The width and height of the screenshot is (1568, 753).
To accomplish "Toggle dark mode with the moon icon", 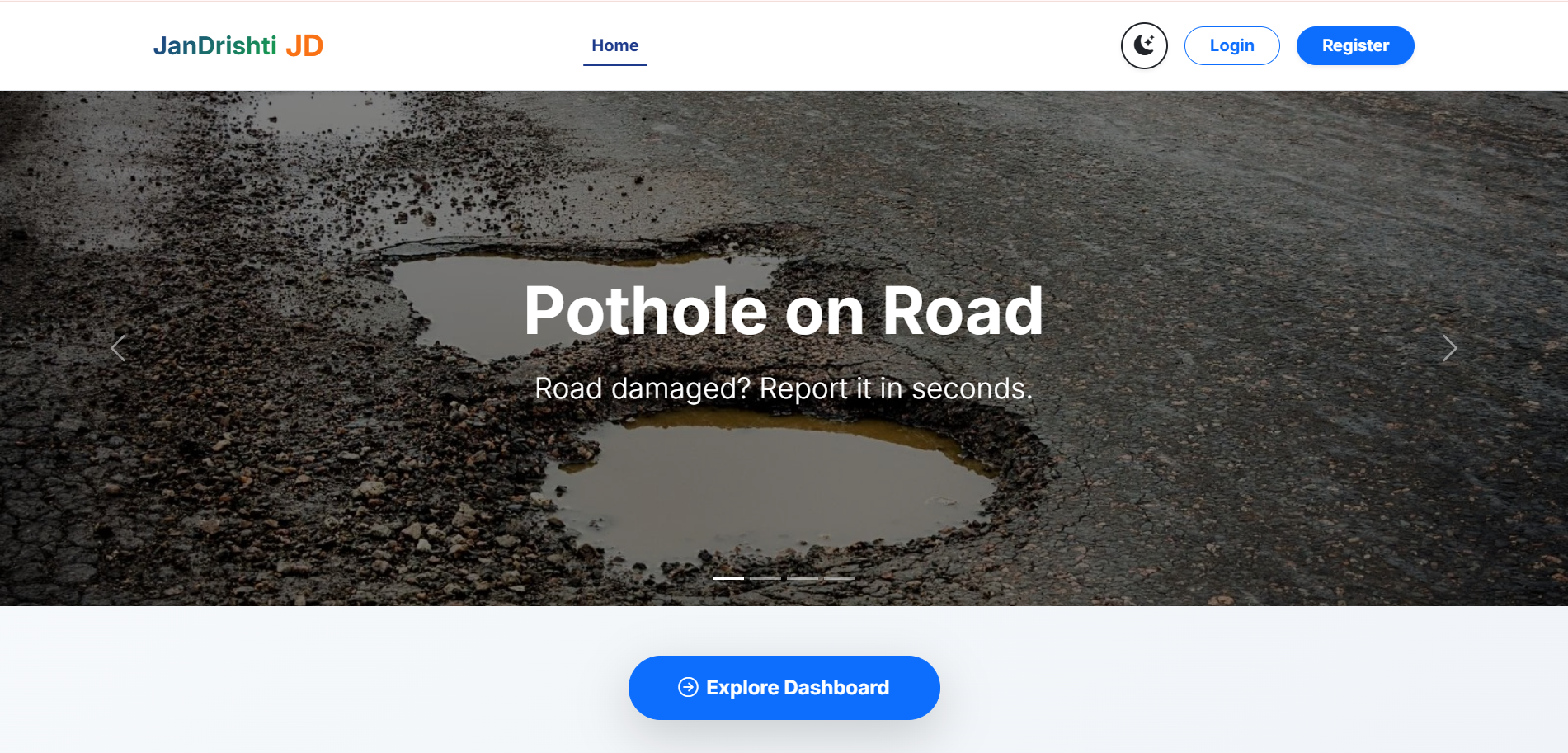I will click(x=1143, y=45).
